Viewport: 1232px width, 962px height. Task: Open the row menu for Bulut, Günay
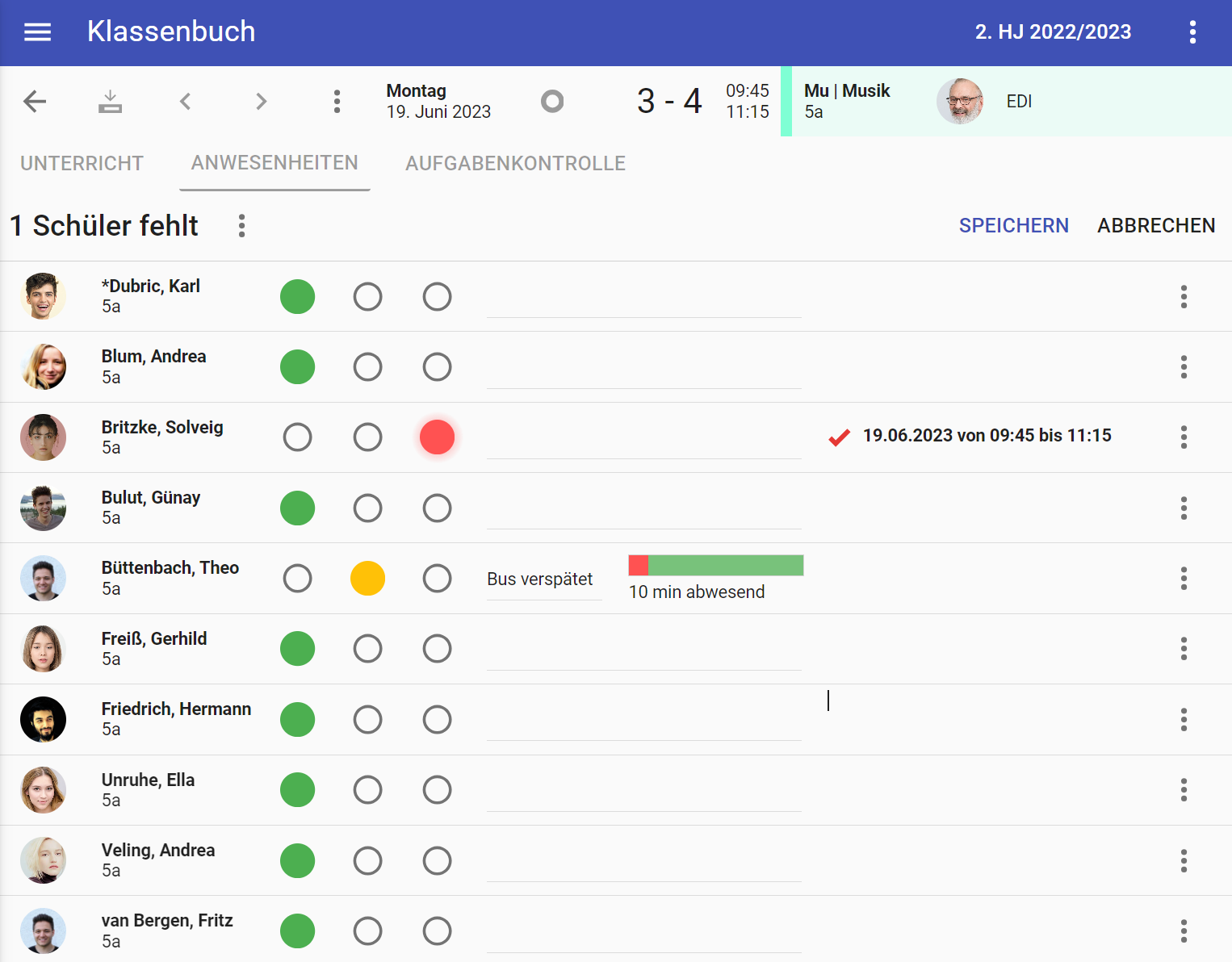1184,508
